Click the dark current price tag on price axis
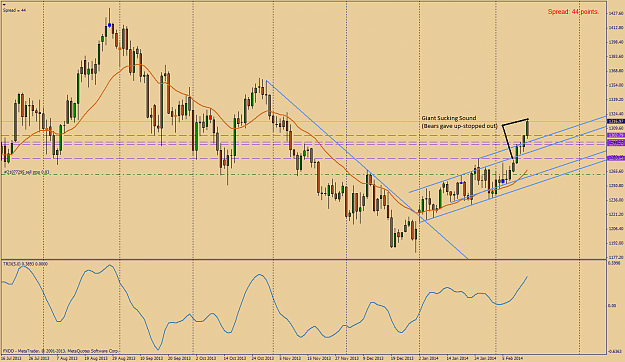 click(615, 121)
